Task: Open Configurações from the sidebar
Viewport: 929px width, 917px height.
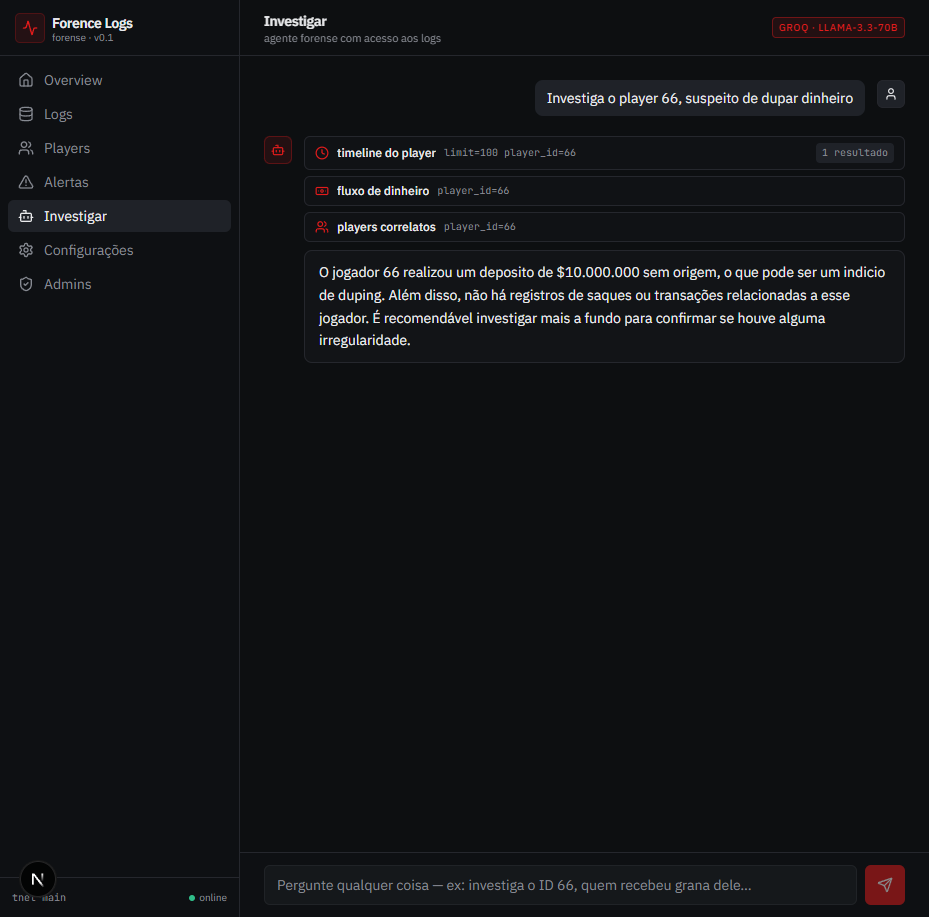Action: [x=120, y=250]
